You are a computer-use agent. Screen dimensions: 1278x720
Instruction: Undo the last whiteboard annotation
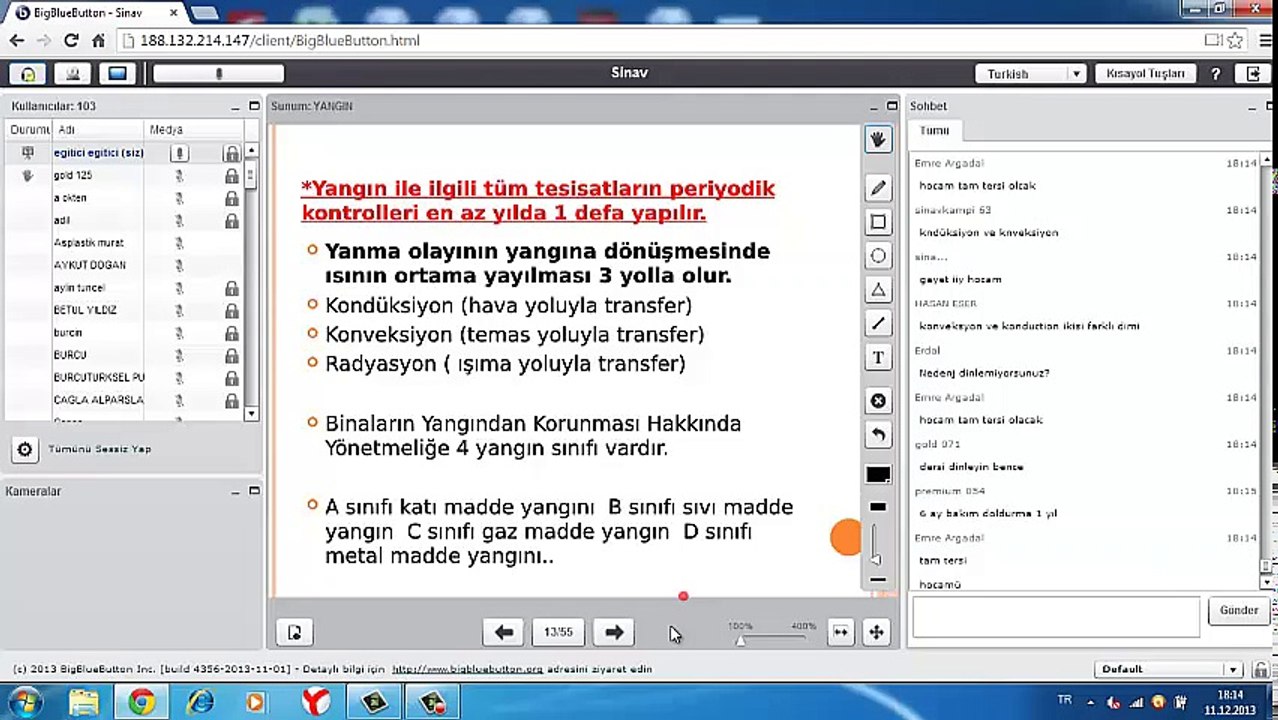point(878,435)
